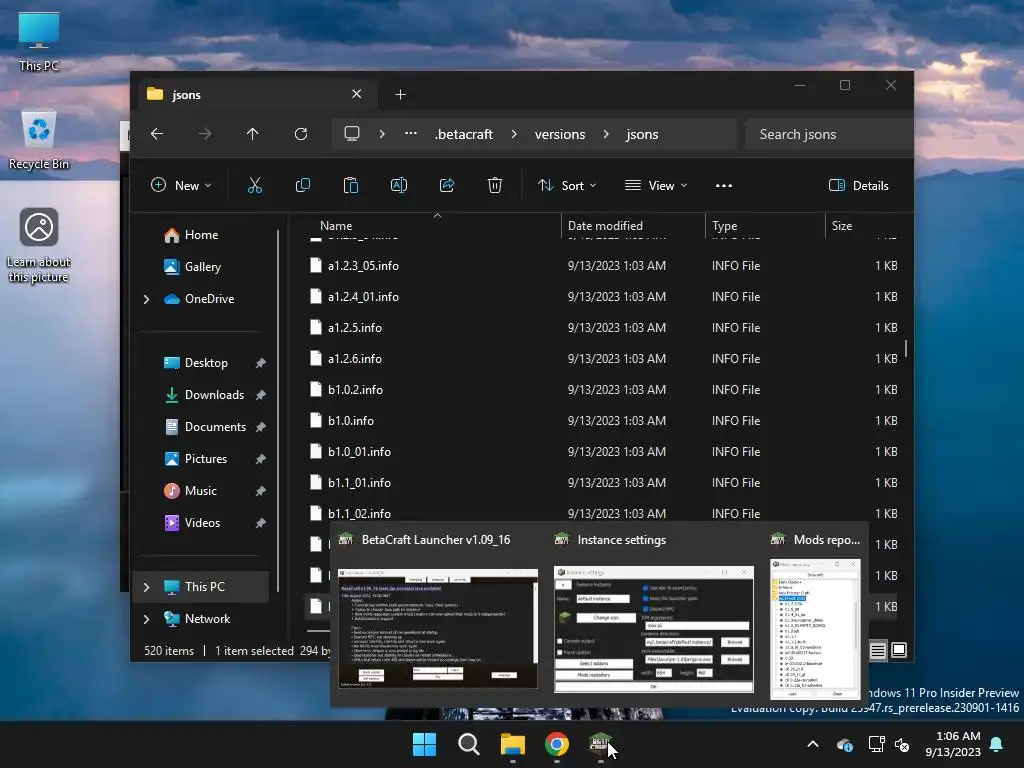The width and height of the screenshot is (1024, 768).
Task: Click Learn about this picture icon
Action: (x=39, y=245)
